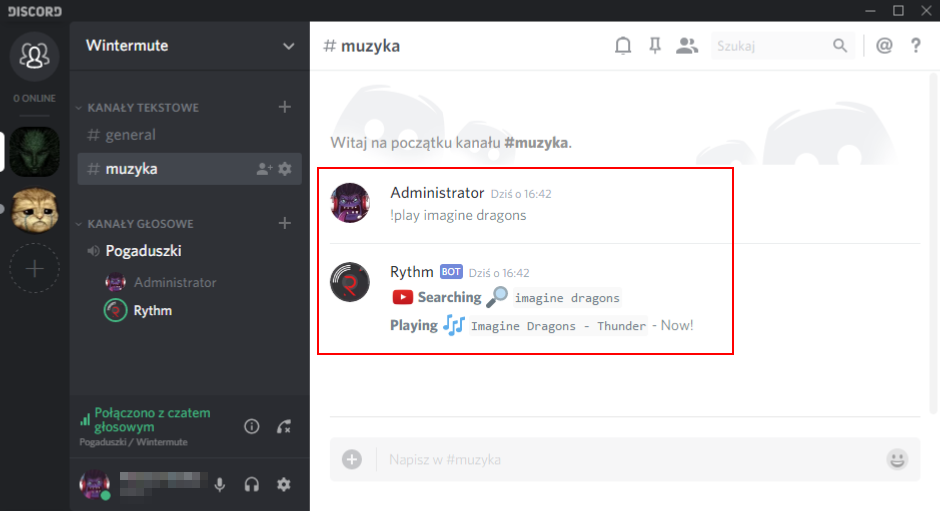The height and width of the screenshot is (511, 940).
Task: Click the Rythm username in chat
Action: tap(412, 272)
